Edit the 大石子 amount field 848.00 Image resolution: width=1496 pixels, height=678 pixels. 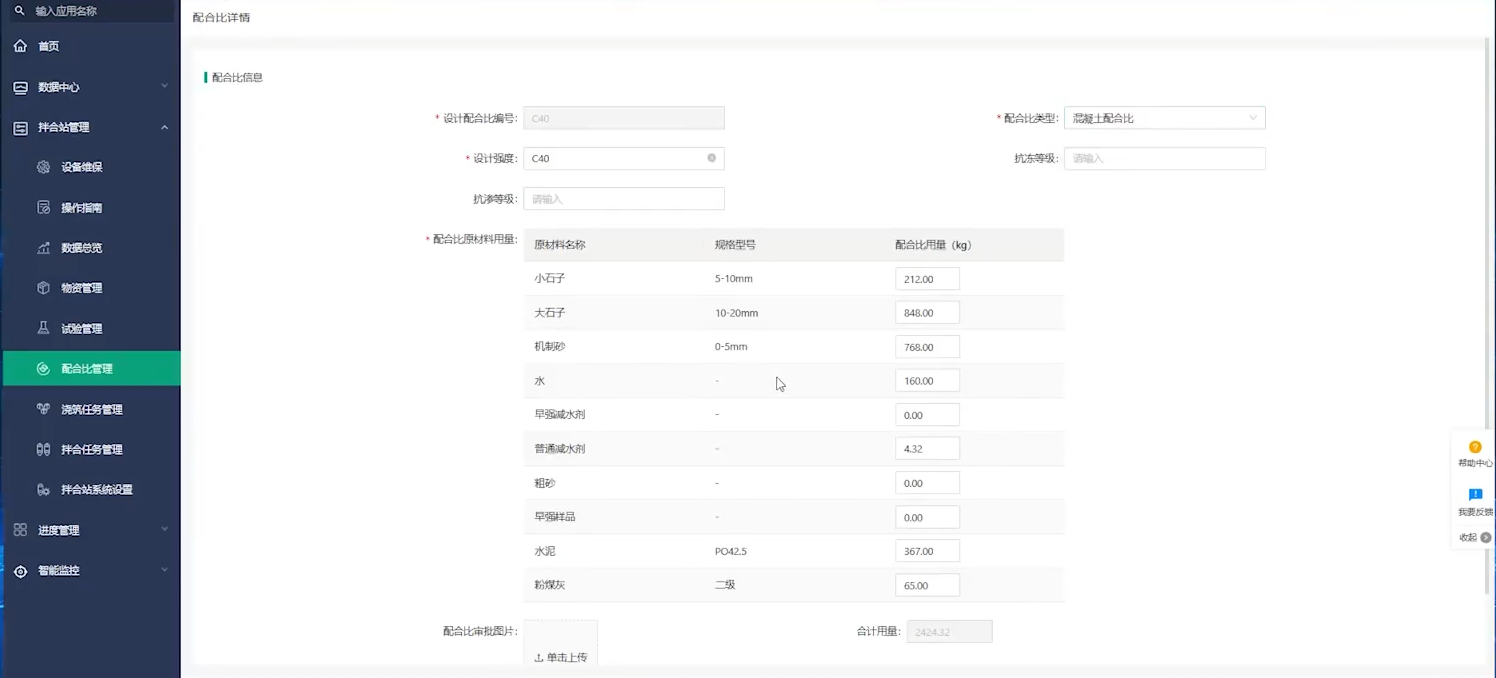pos(927,313)
